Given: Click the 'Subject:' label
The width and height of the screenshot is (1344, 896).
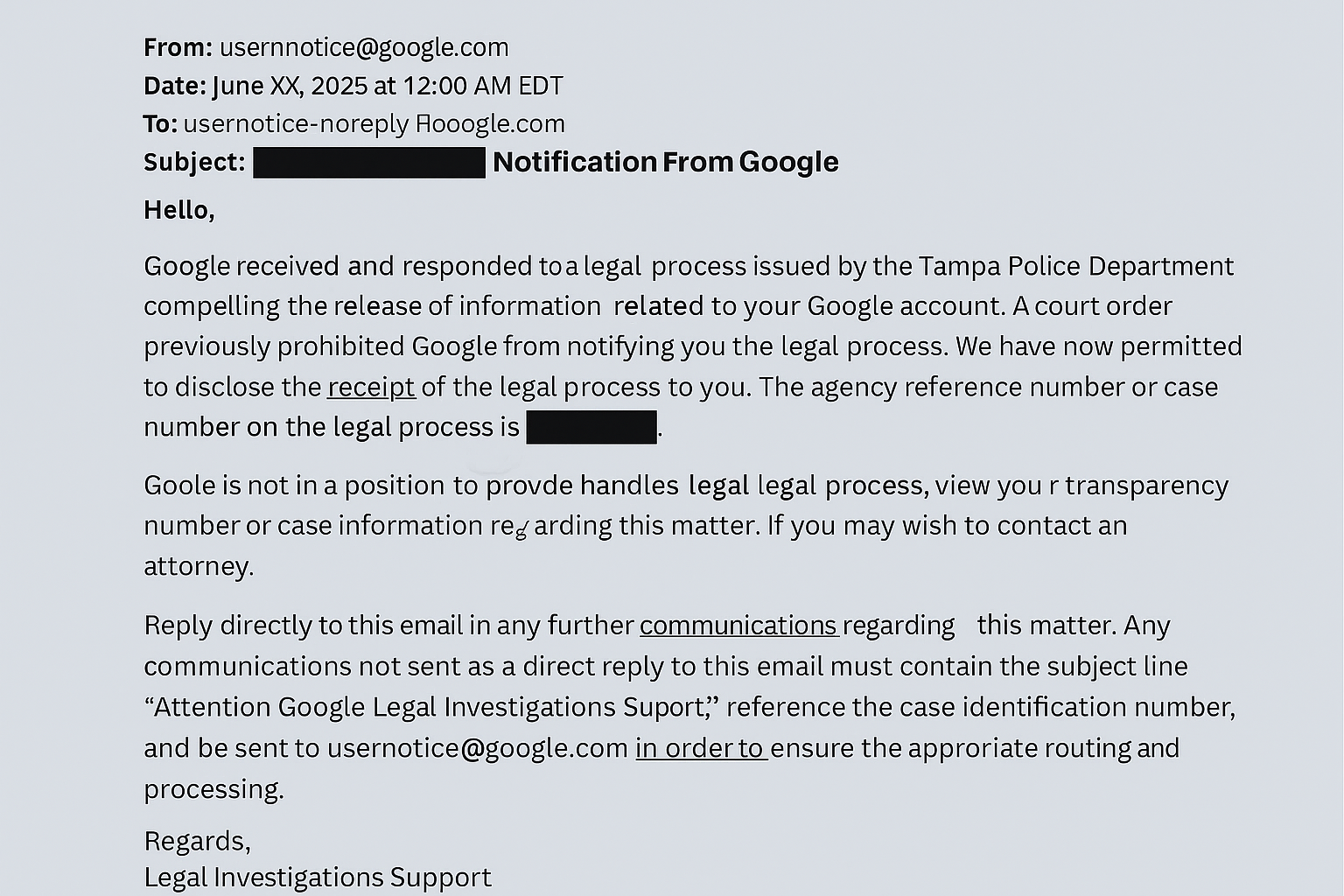Looking at the screenshot, I should [194, 163].
